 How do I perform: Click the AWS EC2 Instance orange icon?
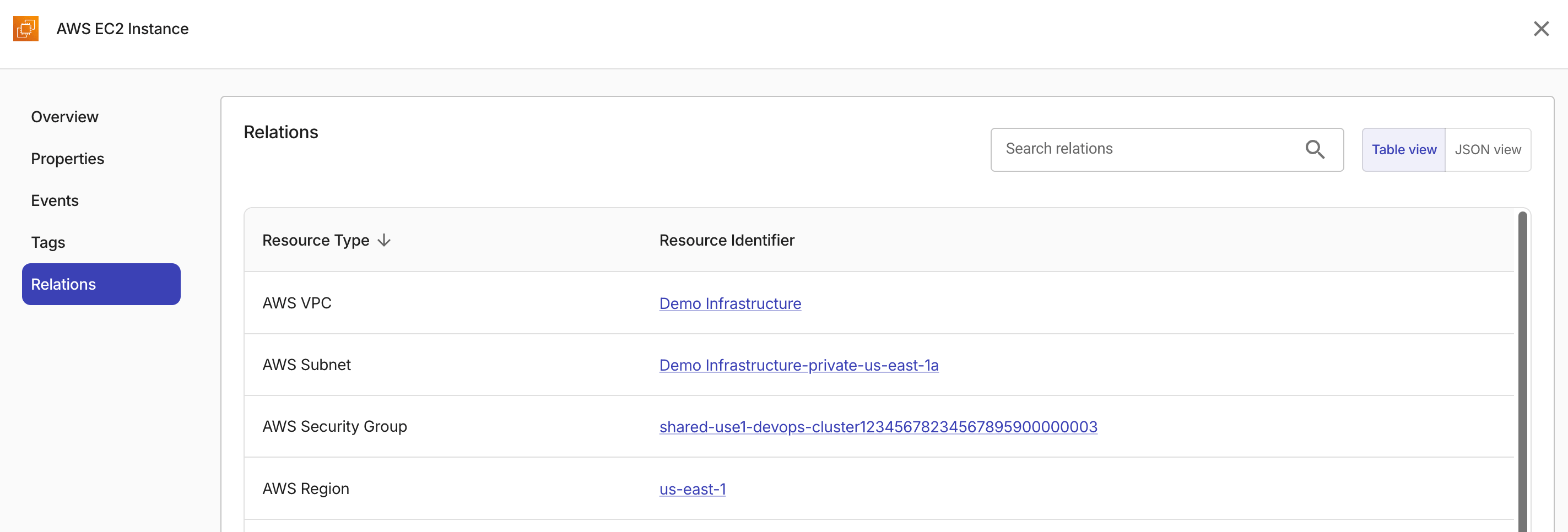(25, 28)
